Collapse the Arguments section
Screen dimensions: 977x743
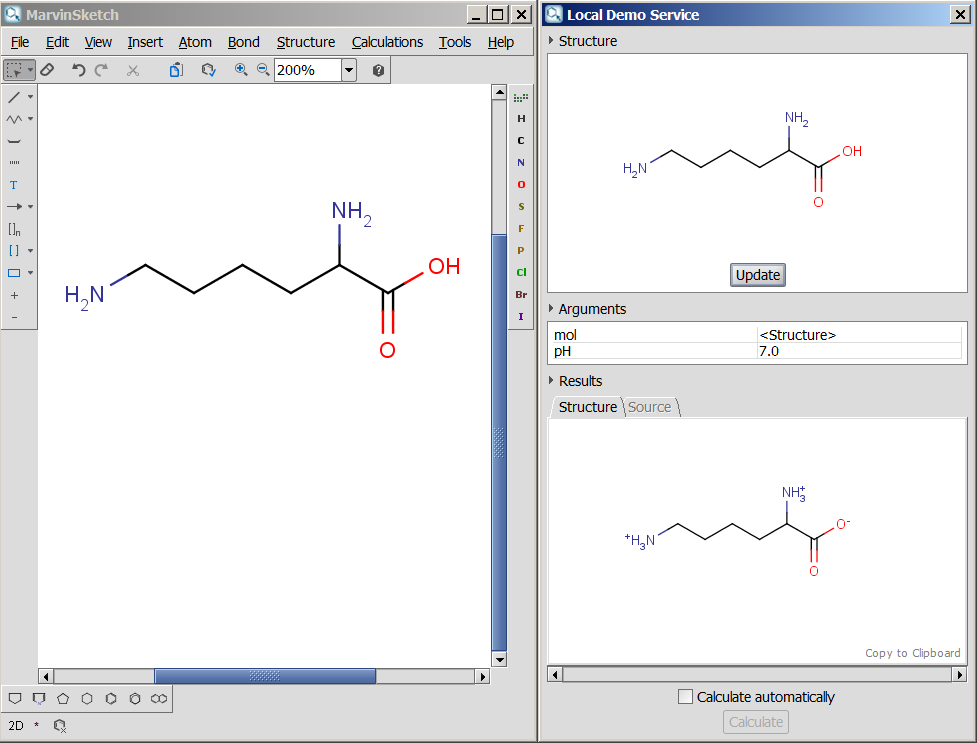[552, 309]
